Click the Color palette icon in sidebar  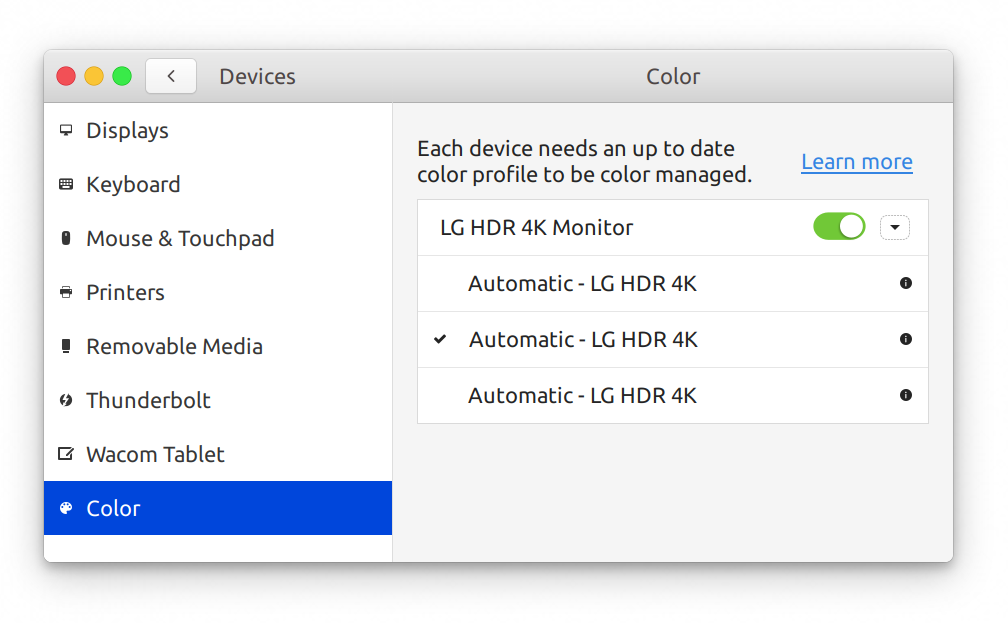(x=65, y=508)
